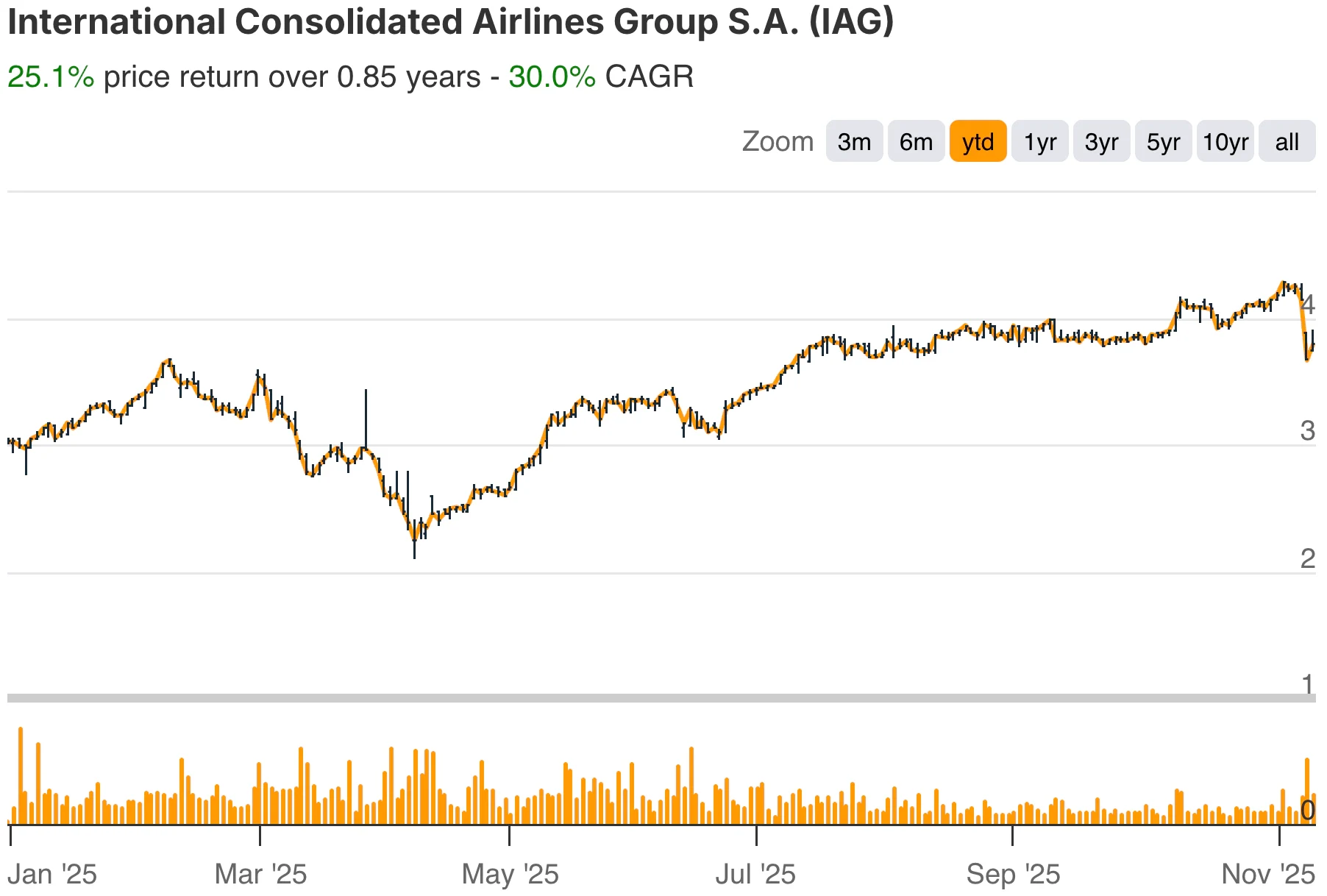1327x896 pixels.
Task: Click the active ytd zoom button
Action: click(x=978, y=141)
